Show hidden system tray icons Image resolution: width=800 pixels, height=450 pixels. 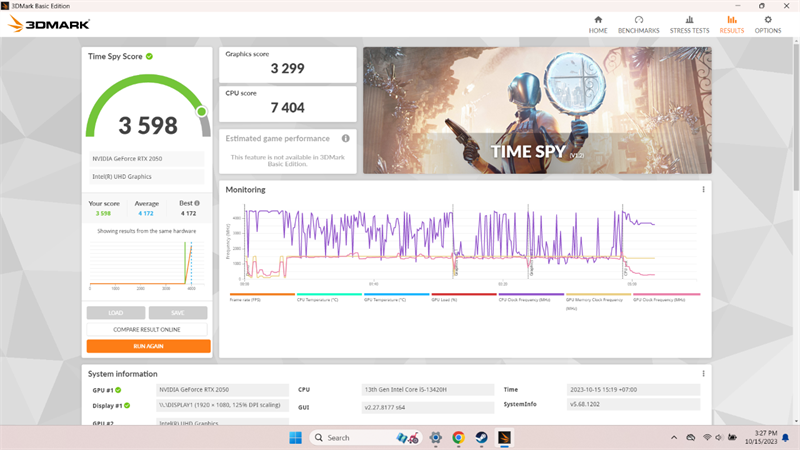(x=674, y=437)
